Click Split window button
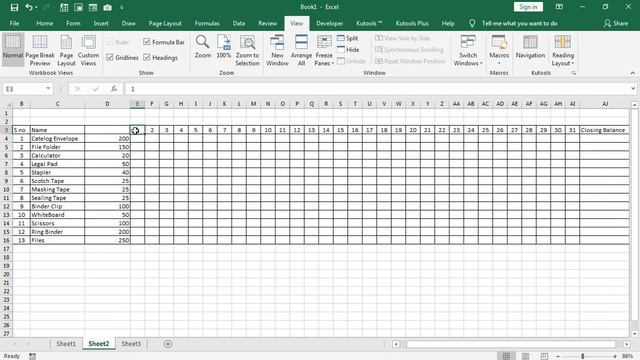 tap(348, 38)
